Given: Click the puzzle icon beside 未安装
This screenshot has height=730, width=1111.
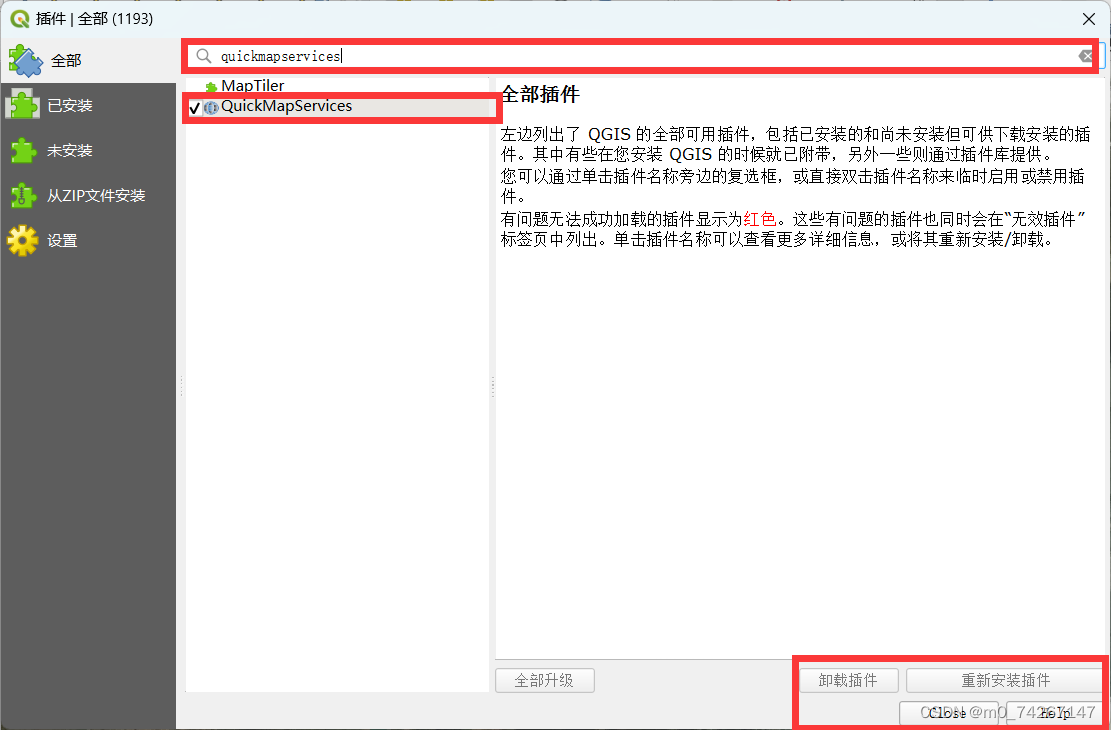Looking at the screenshot, I should coord(23,150).
